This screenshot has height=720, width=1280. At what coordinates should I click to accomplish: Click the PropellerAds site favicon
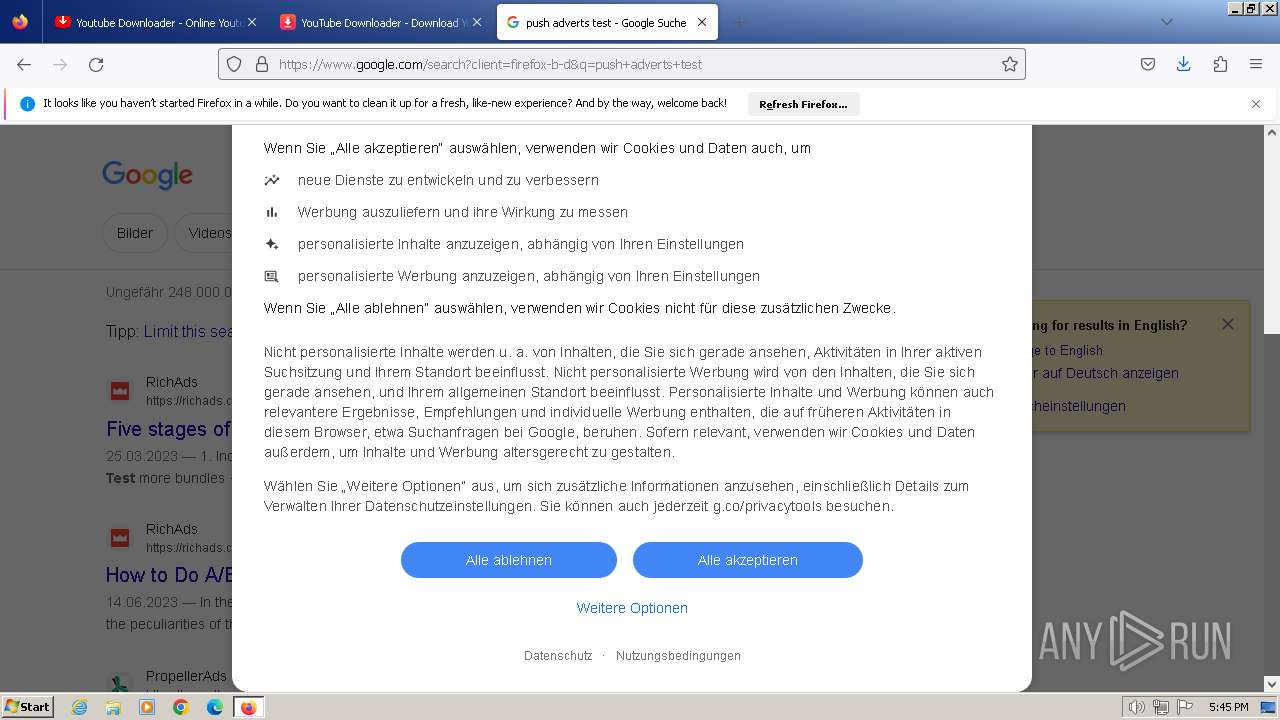coord(120,684)
